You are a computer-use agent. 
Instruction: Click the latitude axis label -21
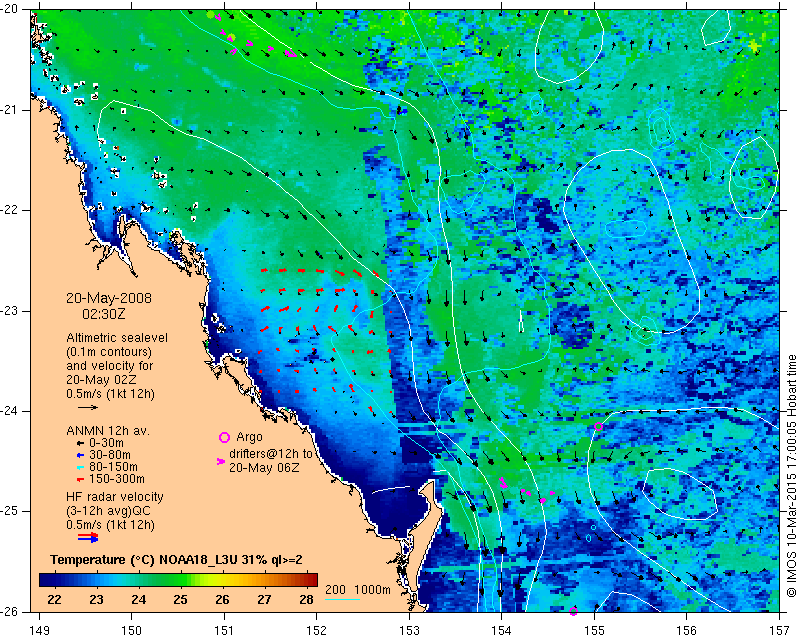click(10, 110)
